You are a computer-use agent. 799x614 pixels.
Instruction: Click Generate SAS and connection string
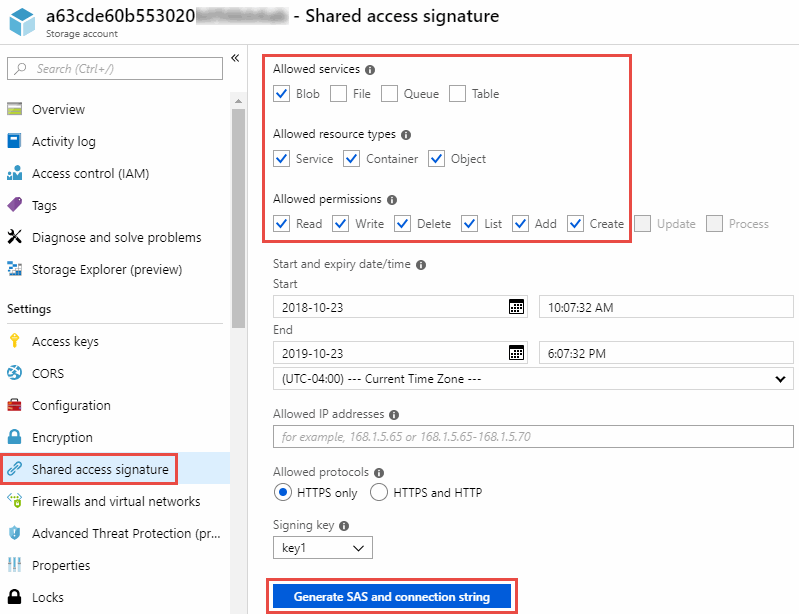392,597
